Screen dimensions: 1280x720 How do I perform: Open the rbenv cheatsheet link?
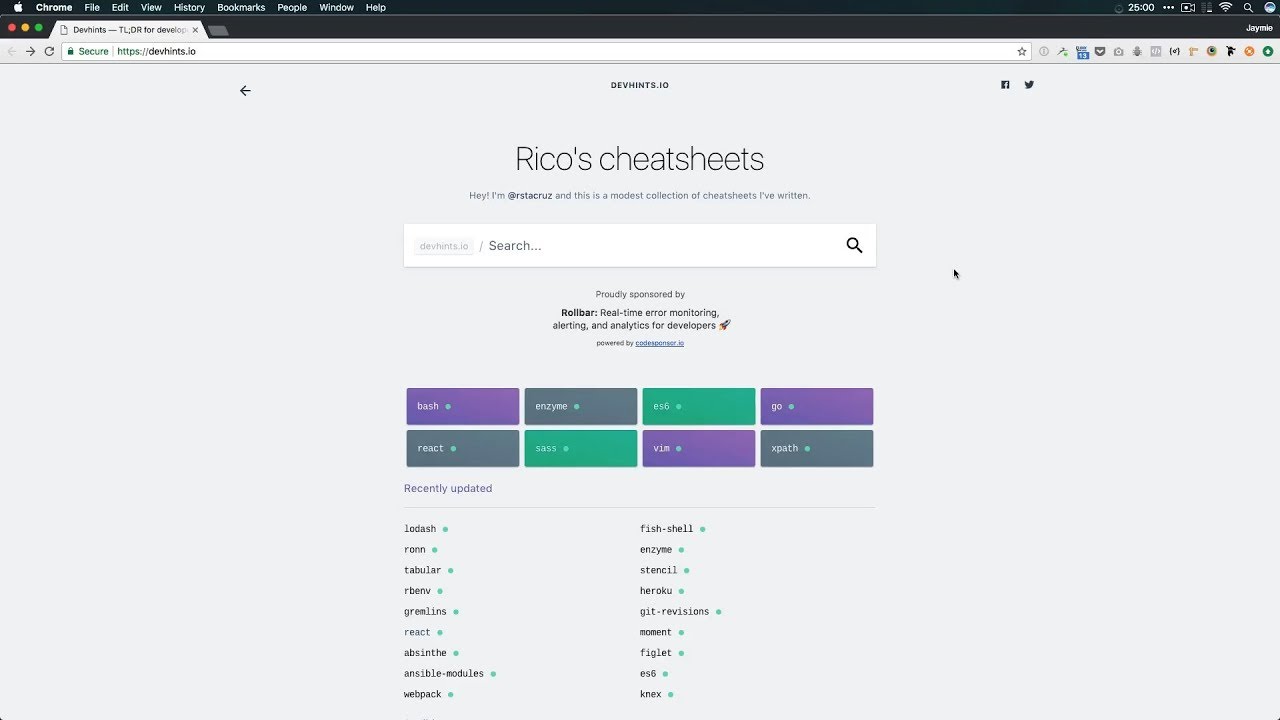click(x=417, y=591)
